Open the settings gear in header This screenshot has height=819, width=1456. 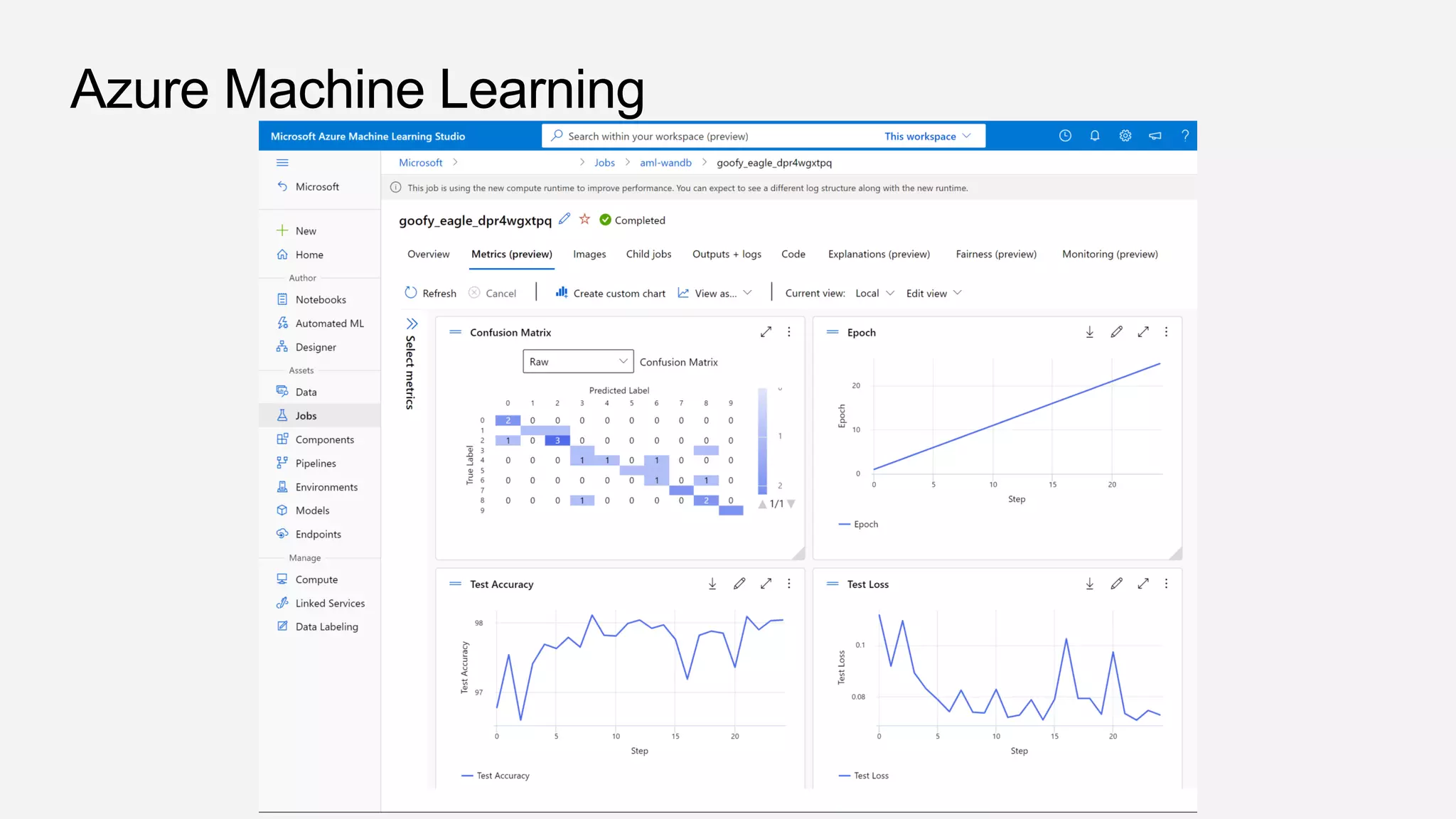(x=1125, y=136)
